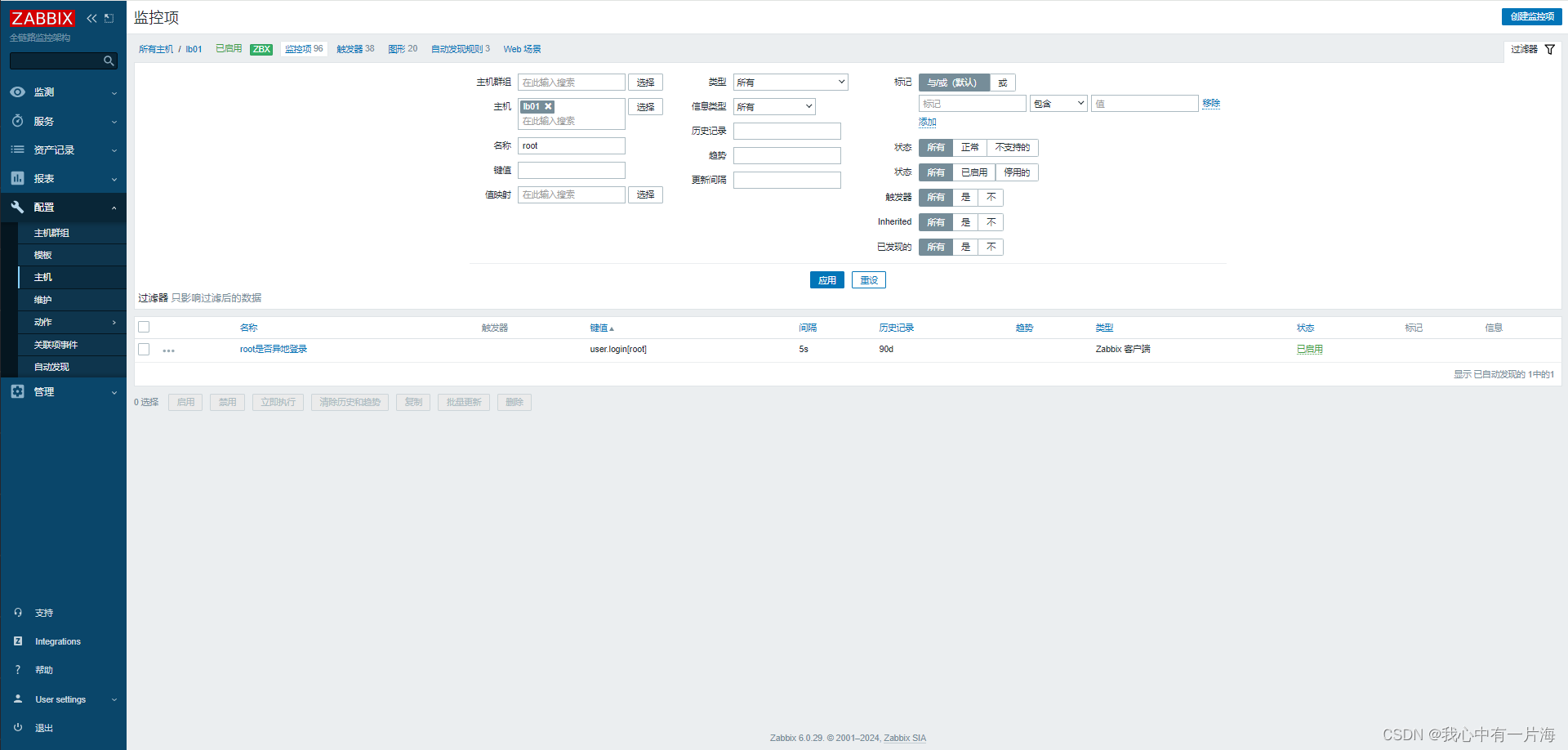This screenshot has width=1568, height=750.
Task: Open Maintenance in sidebar
Action: click(43, 300)
